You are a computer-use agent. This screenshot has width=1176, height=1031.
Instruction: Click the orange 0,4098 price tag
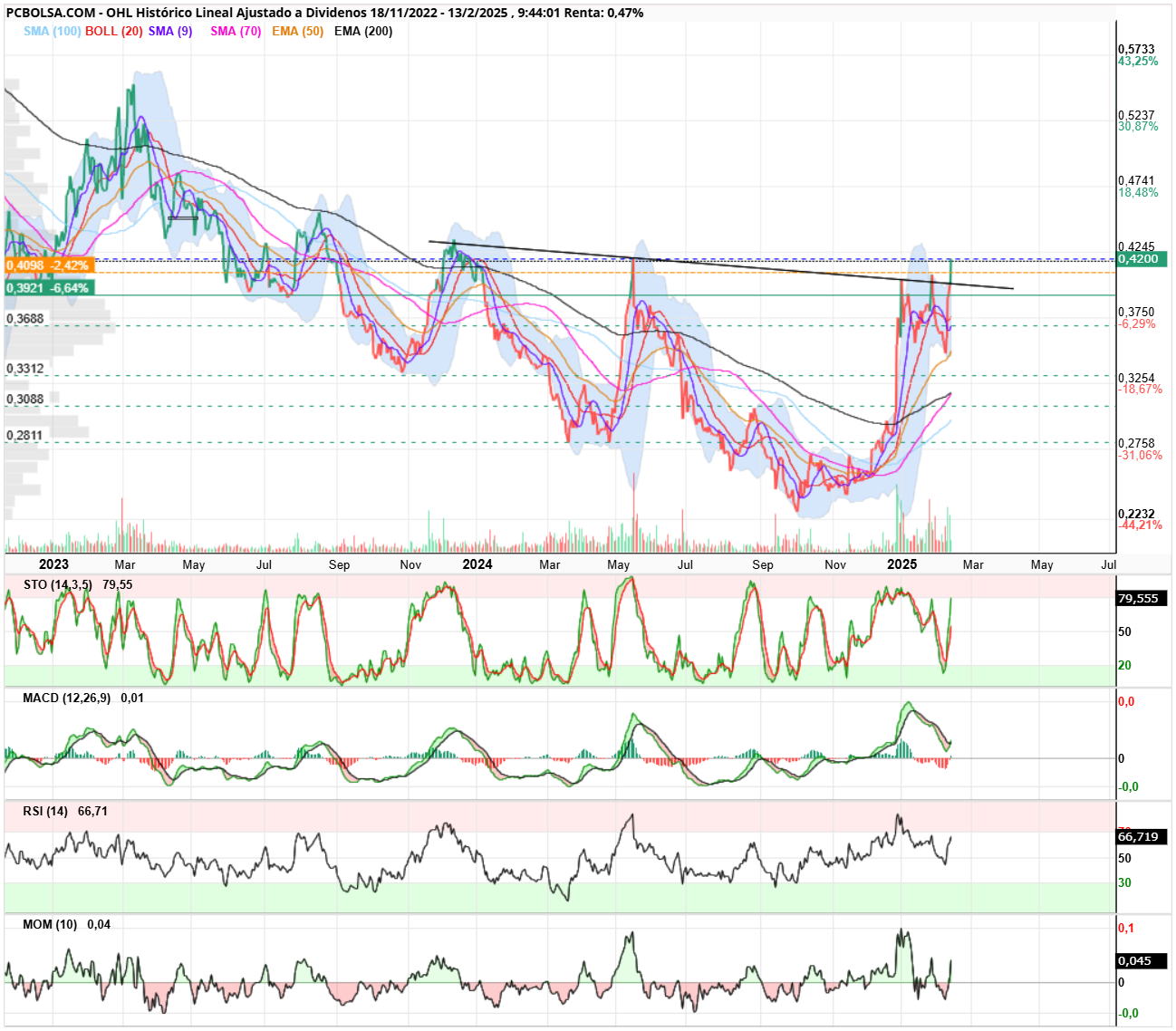[49, 265]
